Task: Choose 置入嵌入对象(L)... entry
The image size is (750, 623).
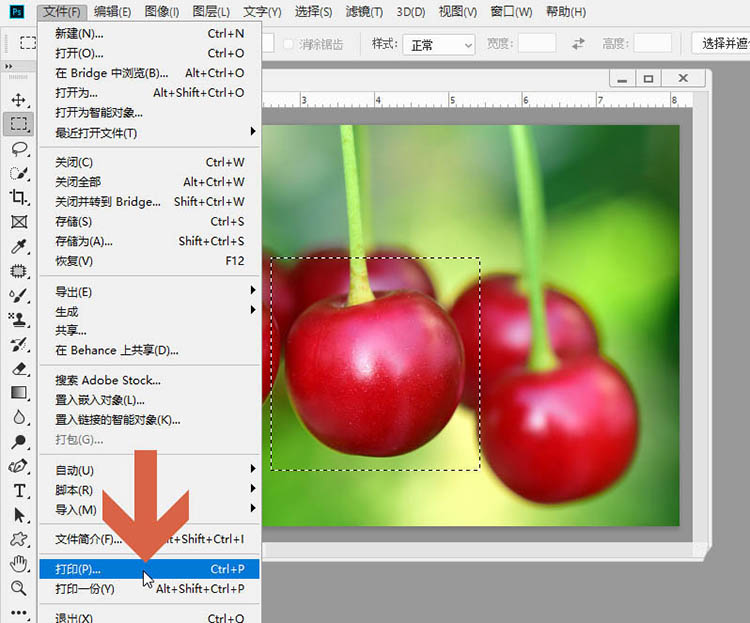Action: [150, 400]
